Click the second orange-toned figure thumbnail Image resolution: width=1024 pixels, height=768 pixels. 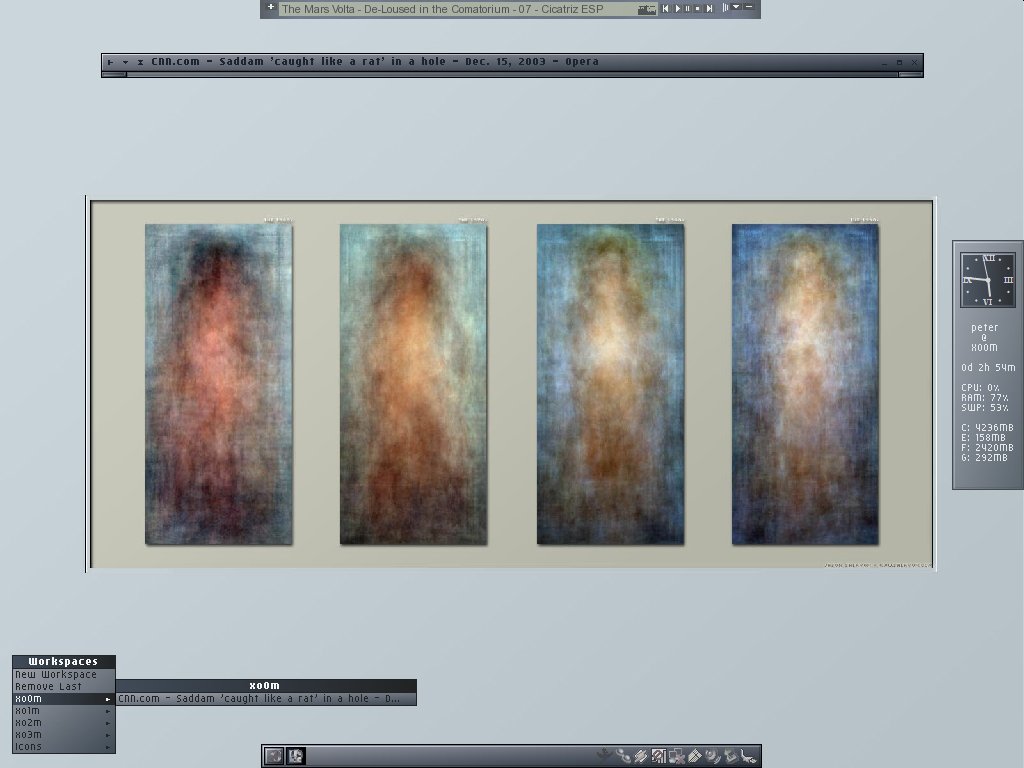413,384
